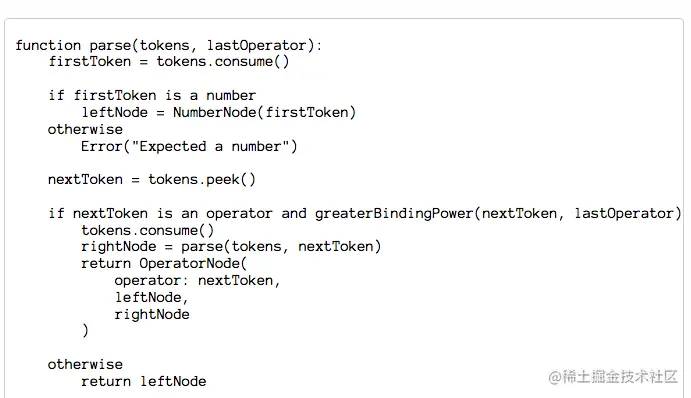Click the first 'otherwise' keyword
This screenshot has width=691, height=398.
pyautogui.click(x=85, y=130)
